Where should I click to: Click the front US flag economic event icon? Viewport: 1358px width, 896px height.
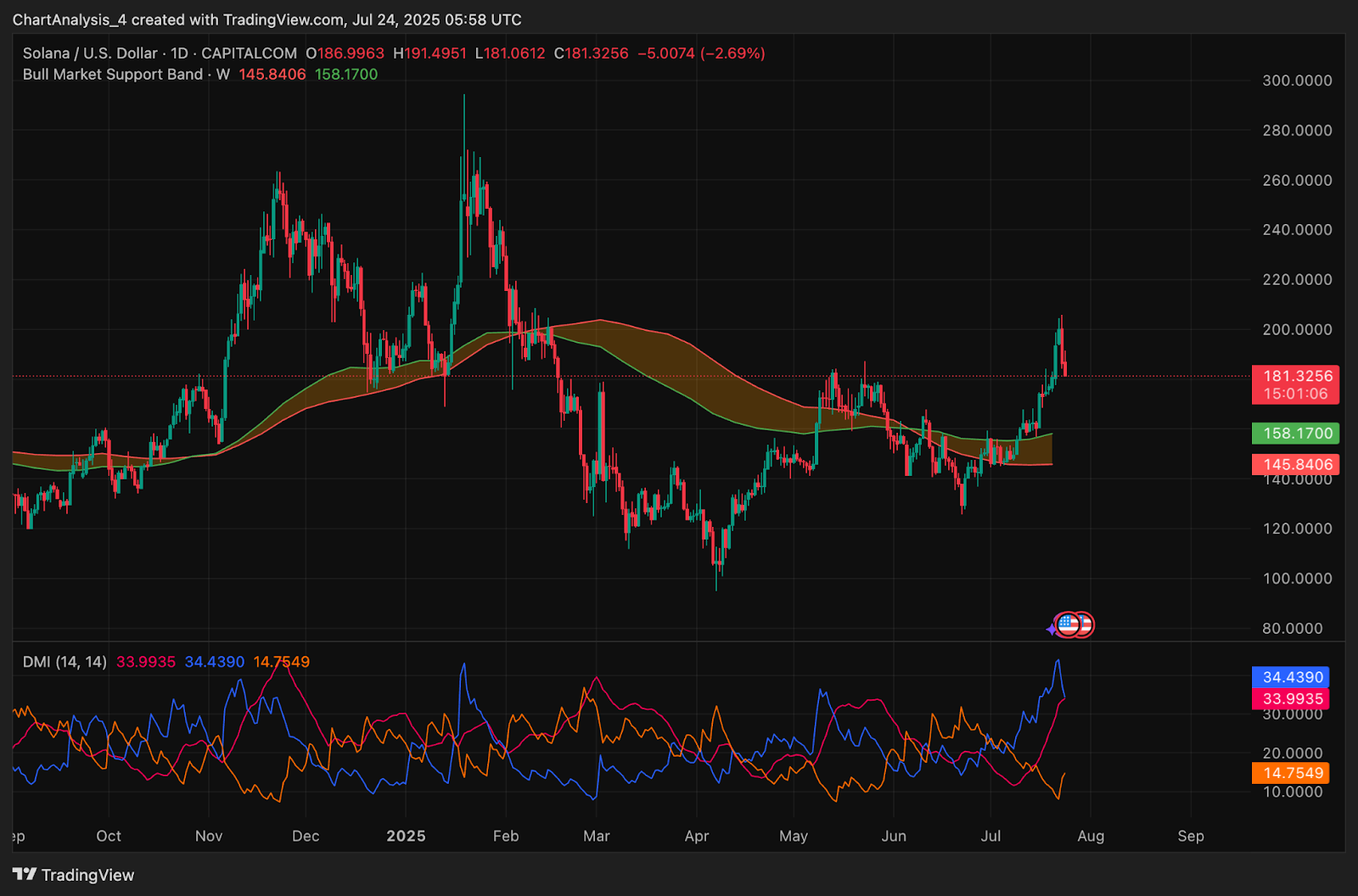pos(1068,625)
